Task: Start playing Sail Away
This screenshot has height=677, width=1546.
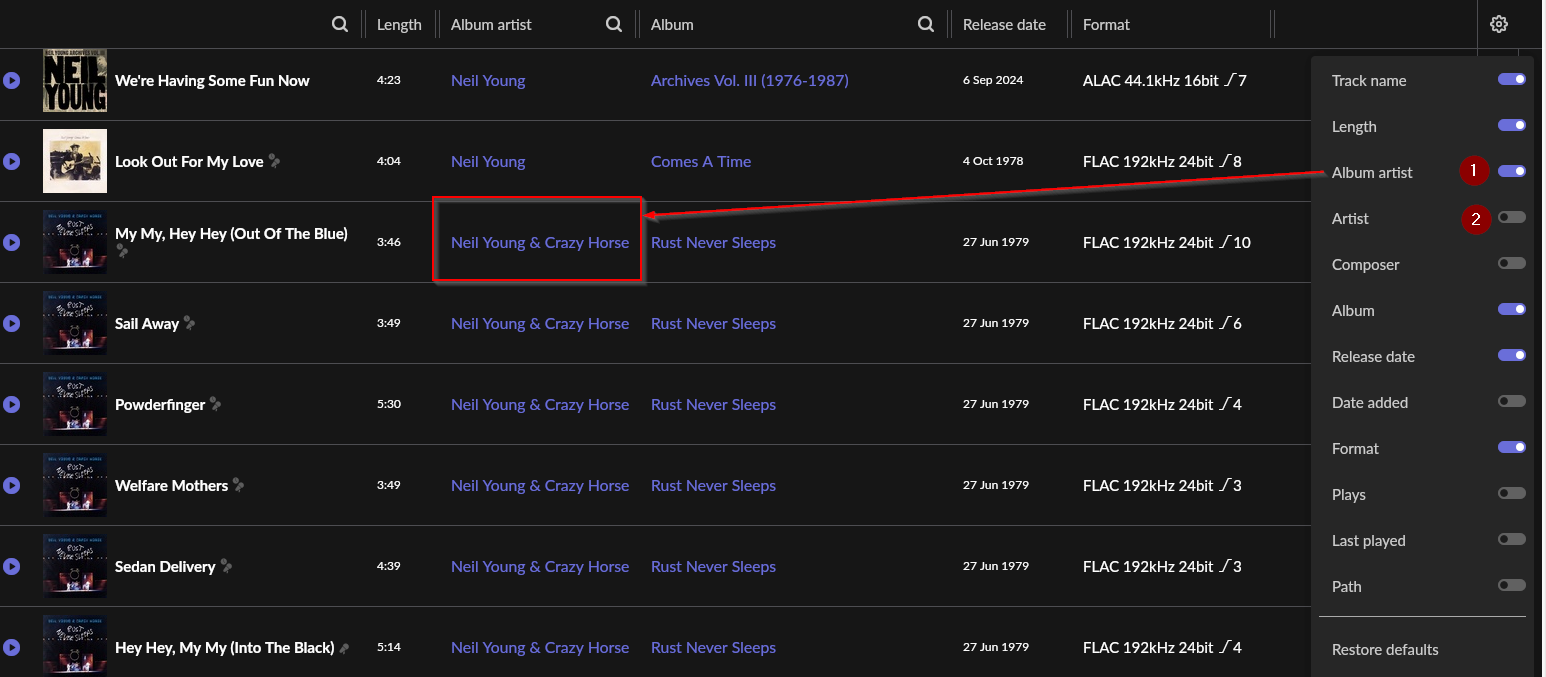Action: point(12,324)
